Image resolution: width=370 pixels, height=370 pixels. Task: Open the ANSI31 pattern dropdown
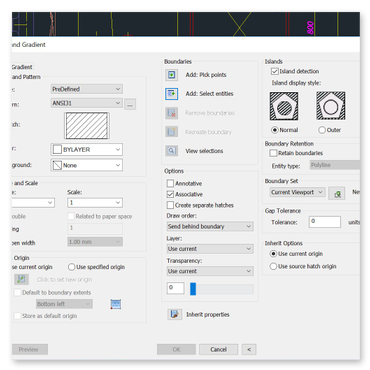pos(86,103)
